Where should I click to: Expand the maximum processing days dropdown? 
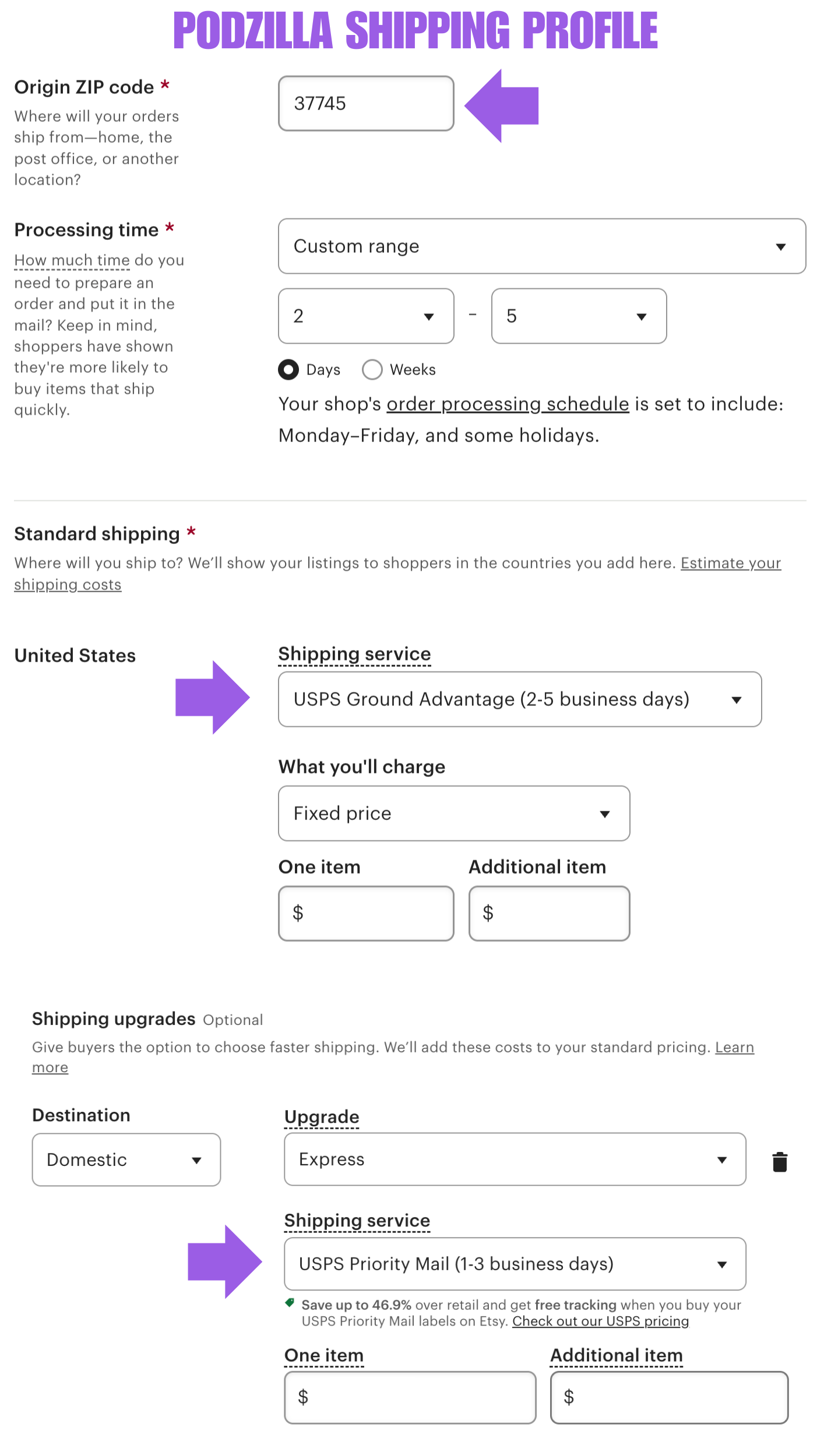coord(579,316)
